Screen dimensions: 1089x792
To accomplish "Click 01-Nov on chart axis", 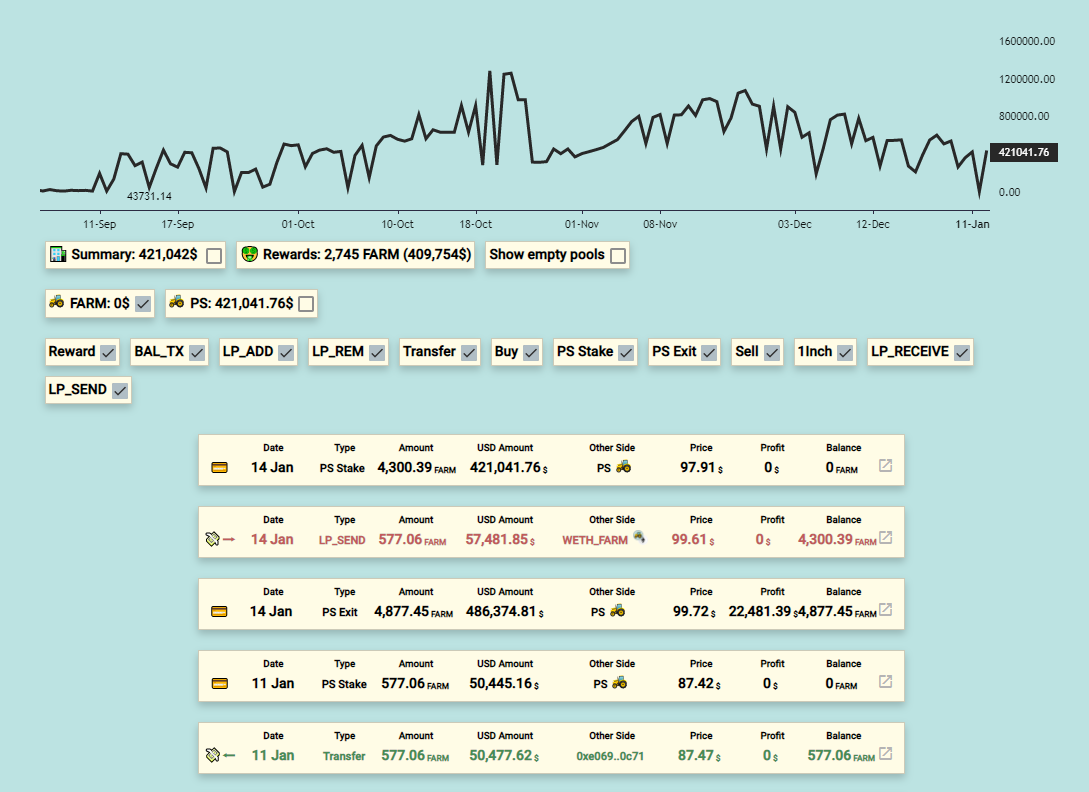I will click(581, 224).
